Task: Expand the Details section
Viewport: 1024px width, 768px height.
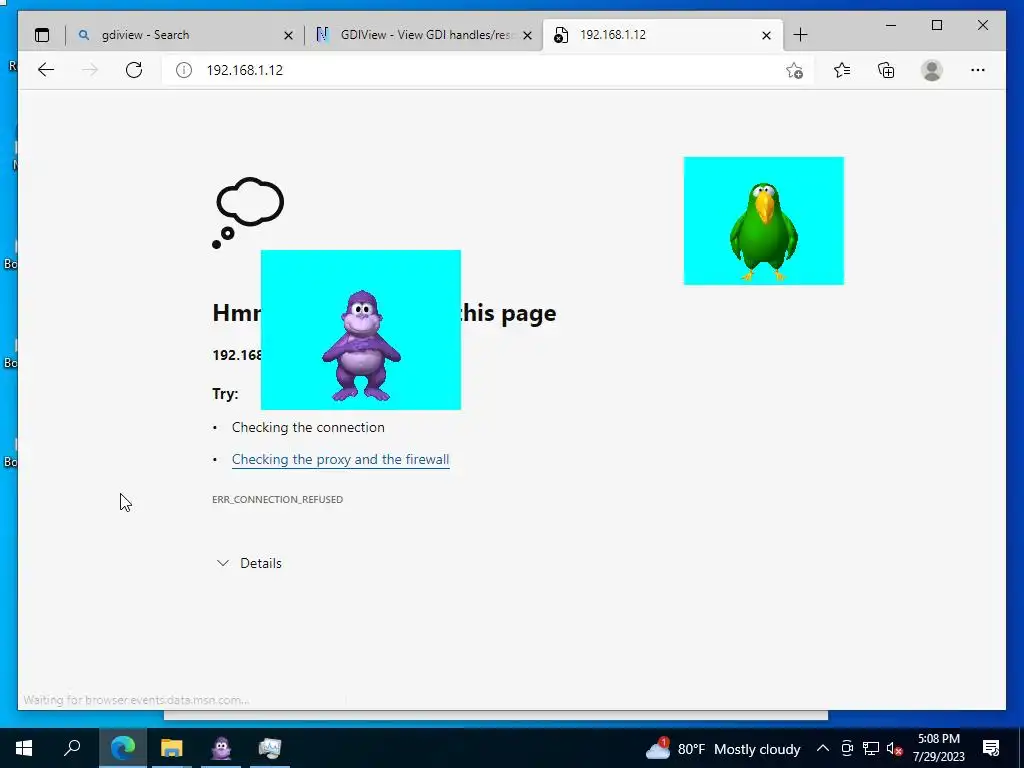Action: pos(249,563)
